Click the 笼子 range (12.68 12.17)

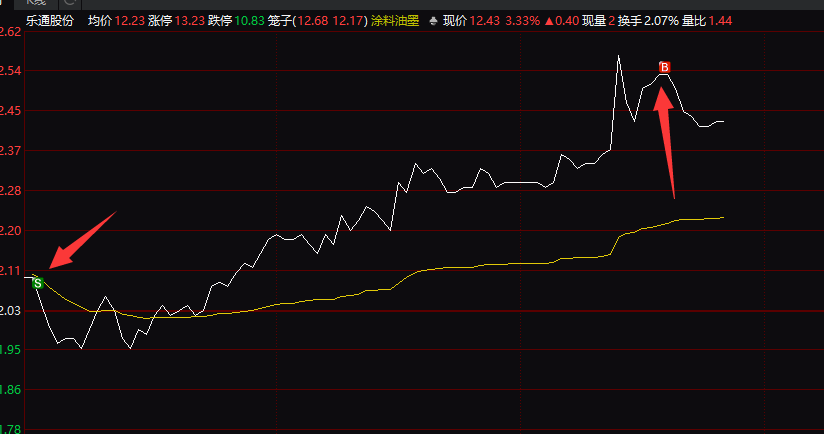[x=330, y=21]
